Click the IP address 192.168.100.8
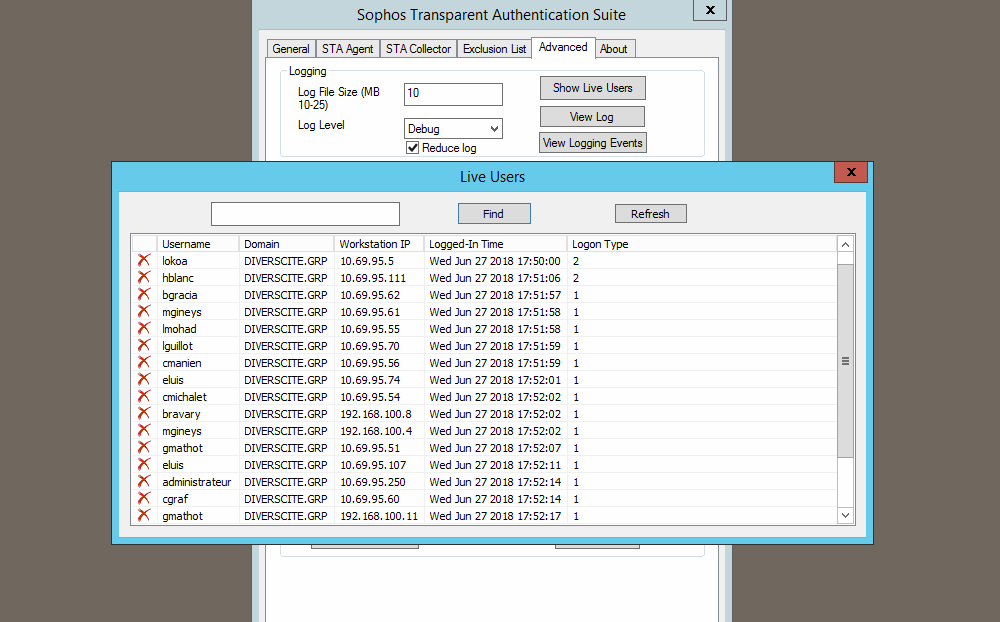The height and width of the screenshot is (622, 1000). click(376, 414)
